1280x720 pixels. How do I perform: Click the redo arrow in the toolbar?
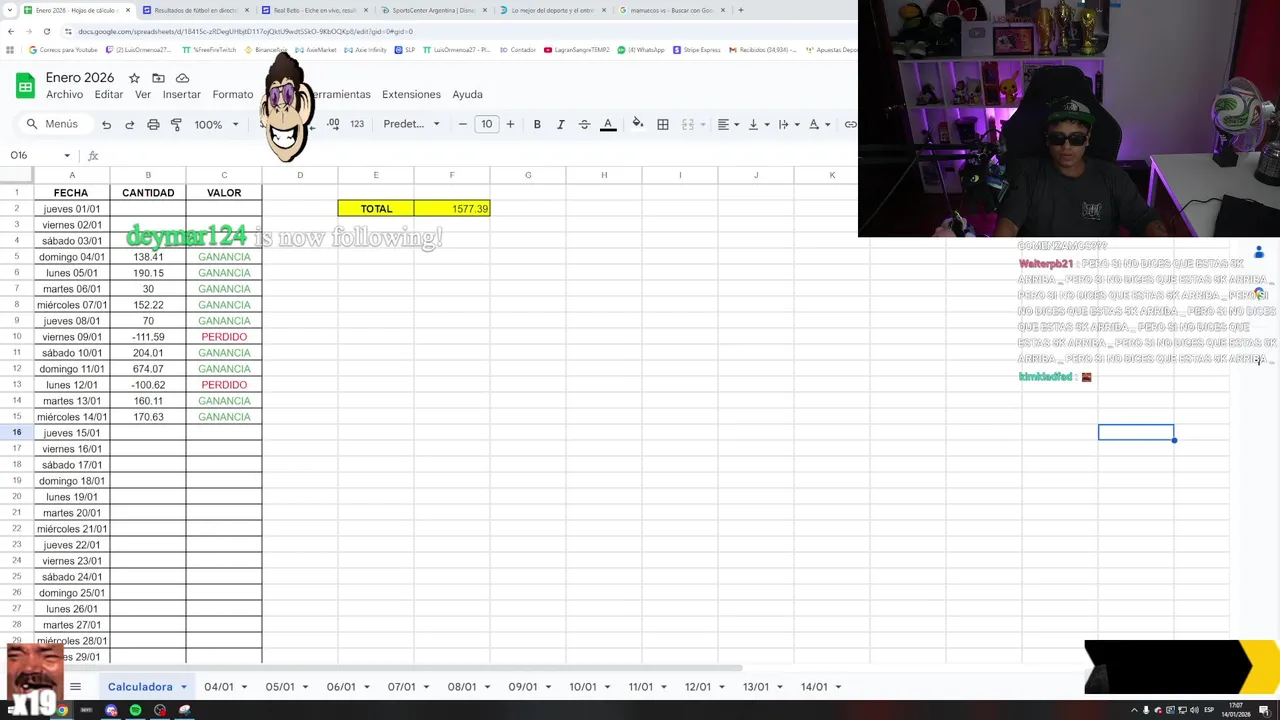coord(129,124)
